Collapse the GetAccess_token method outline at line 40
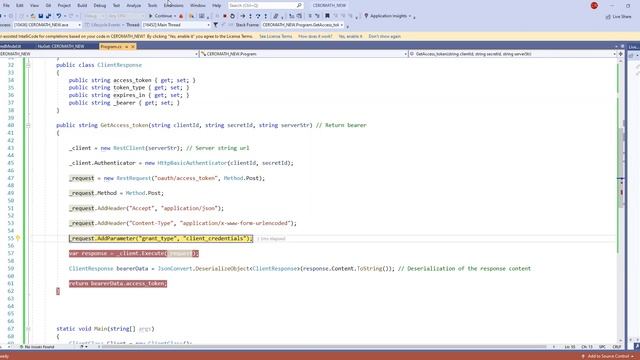The width and height of the screenshot is (640, 360). [28, 125]
